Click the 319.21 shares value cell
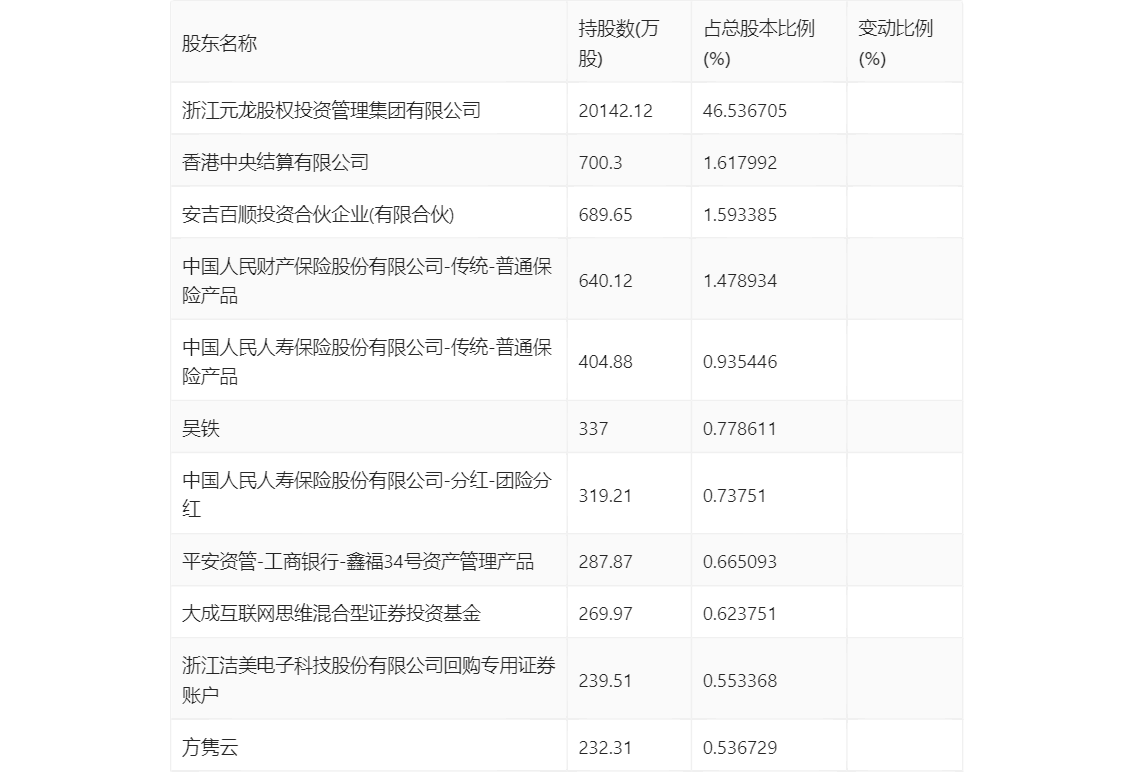1134x772 pixels. 605,495
